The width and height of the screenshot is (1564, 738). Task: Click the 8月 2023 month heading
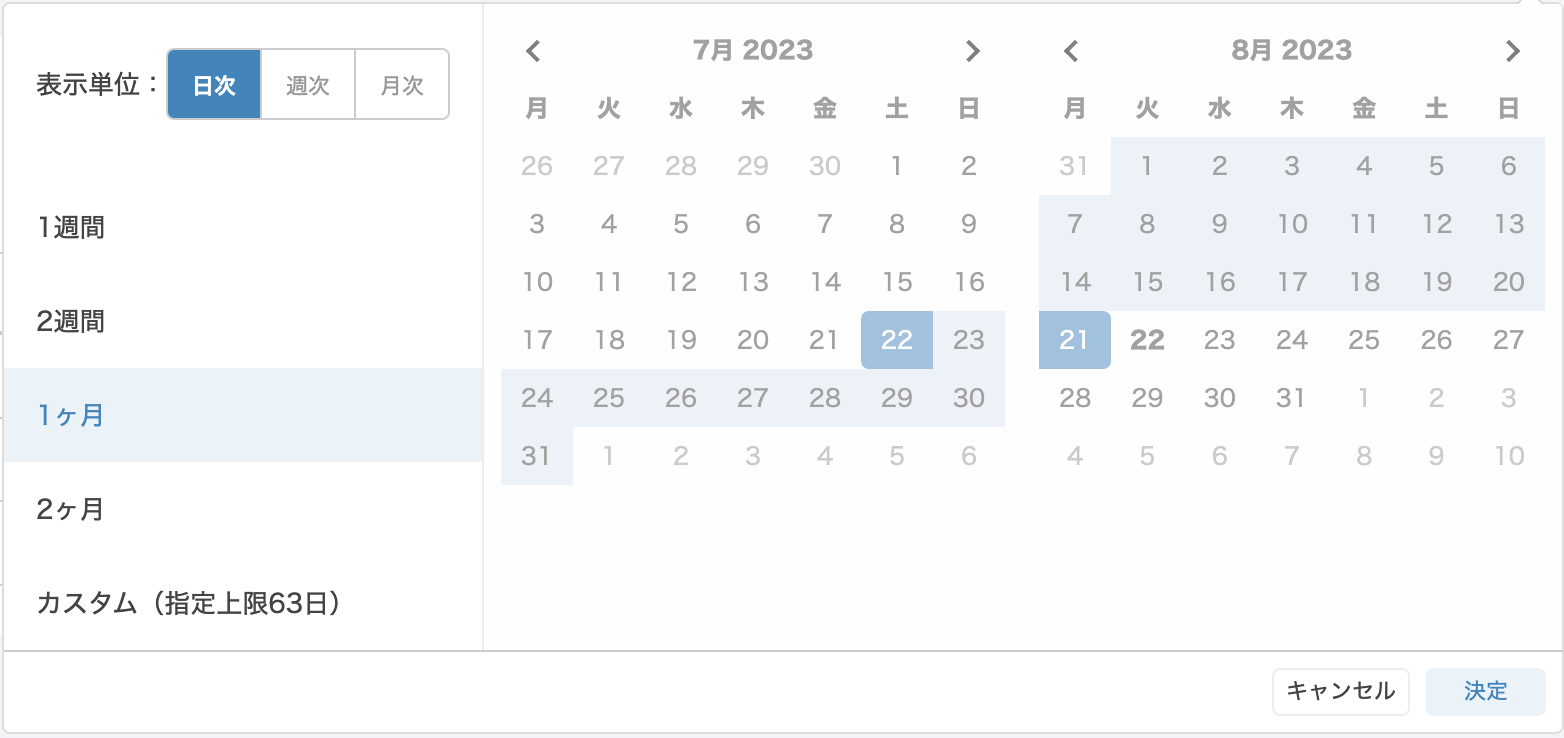click(x=1292, y=50)
